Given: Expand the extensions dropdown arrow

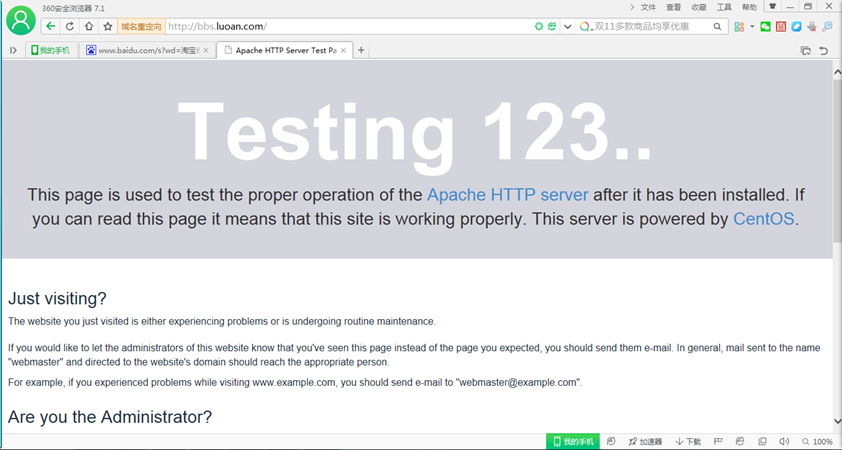Looking at the screenshot, I should (752, 26).
